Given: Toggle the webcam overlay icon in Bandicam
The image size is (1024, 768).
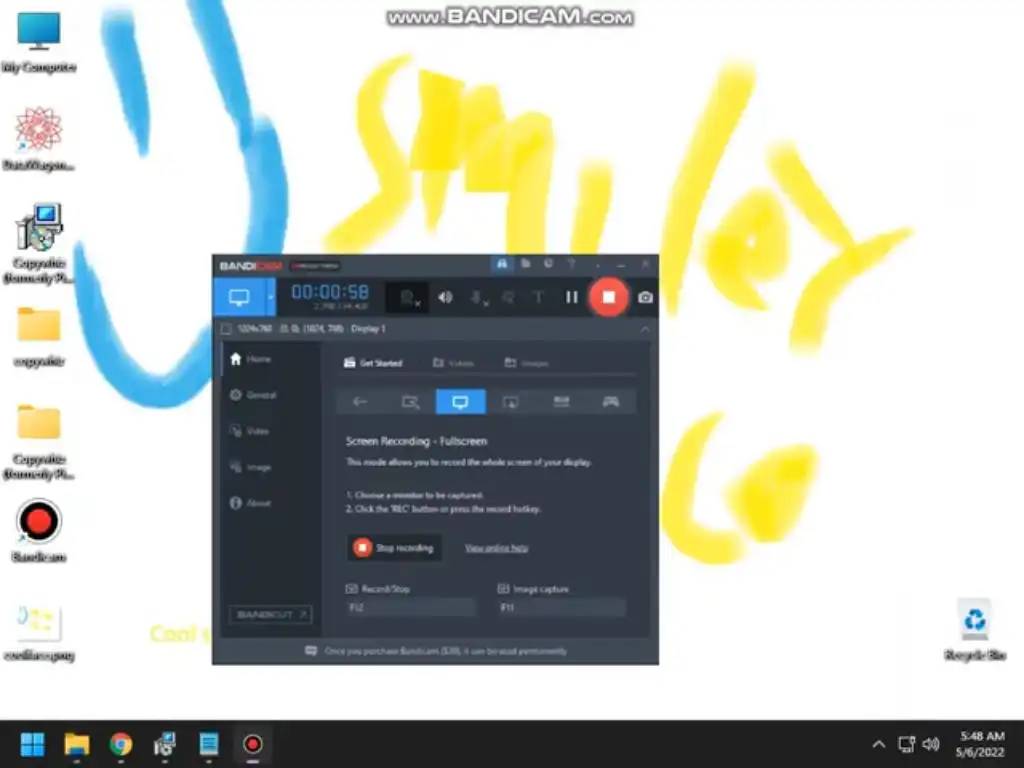Looking at the screenshot, I should tap(409, 298).
